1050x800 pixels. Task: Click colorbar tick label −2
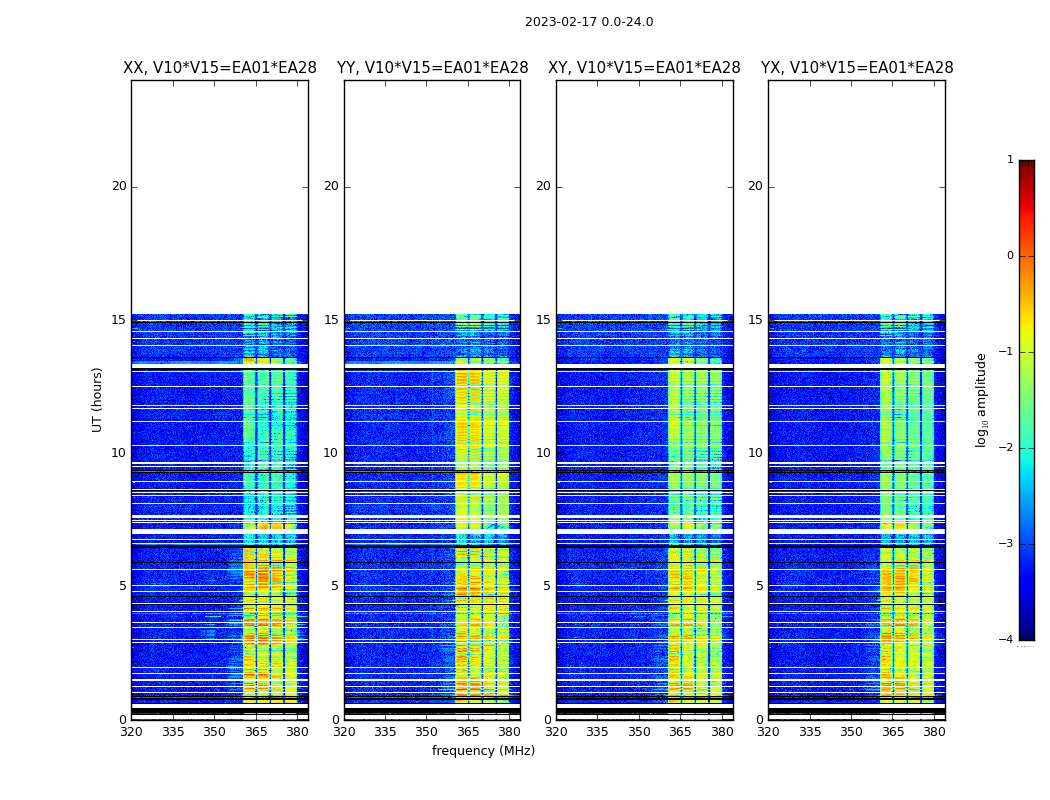1007,448
